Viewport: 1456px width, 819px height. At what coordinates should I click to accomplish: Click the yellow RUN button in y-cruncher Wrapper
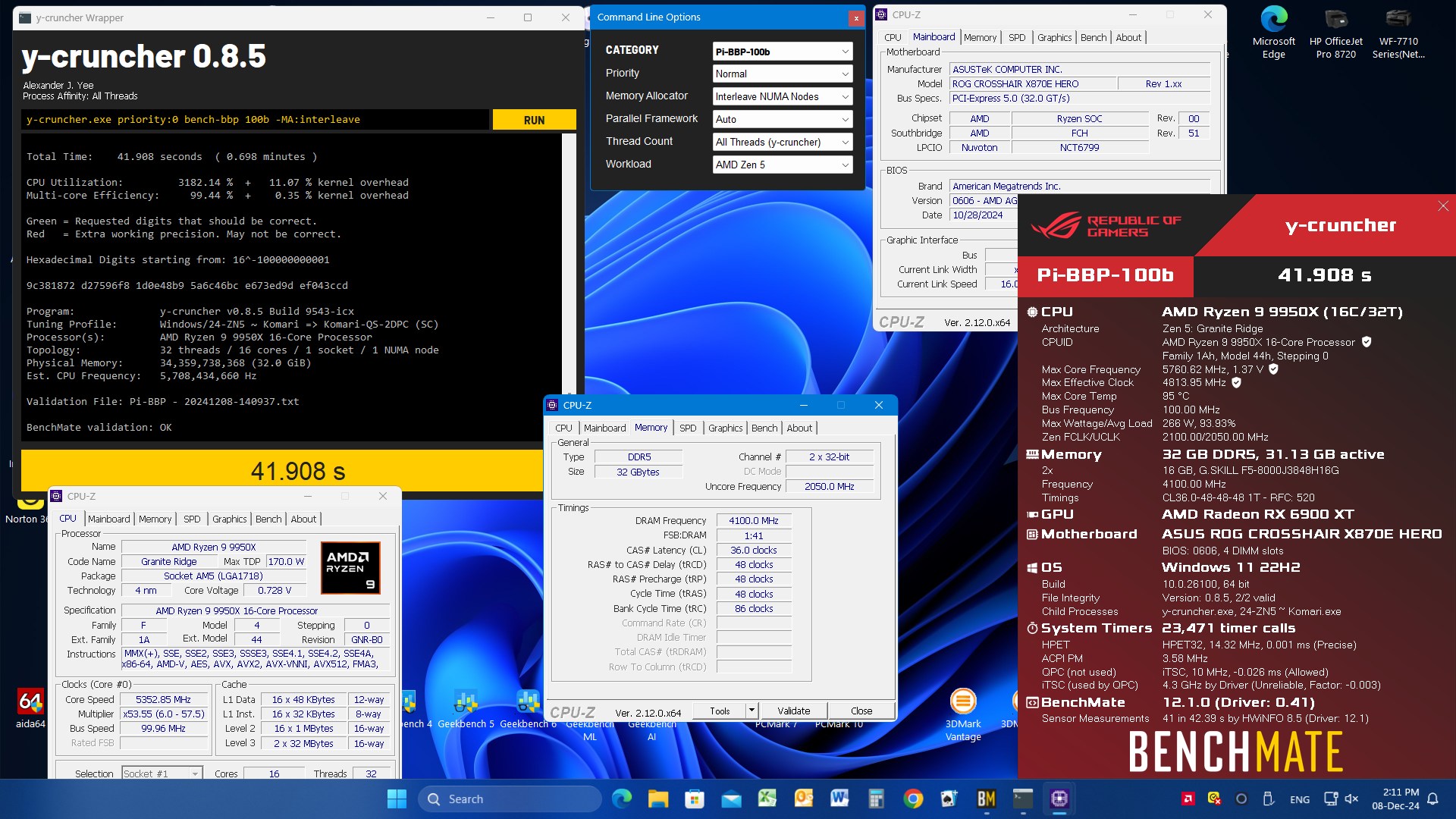click(534, 120)
